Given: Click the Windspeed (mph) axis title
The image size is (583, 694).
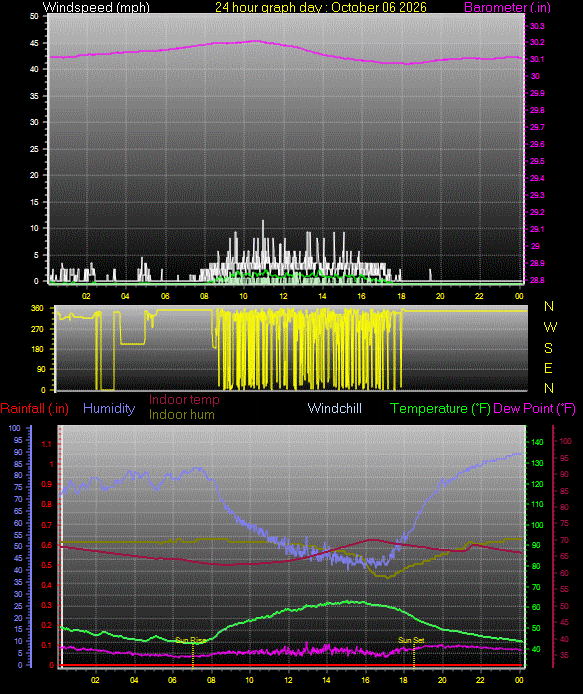Looking at the screenshot, I should click(x=96, y=8).
